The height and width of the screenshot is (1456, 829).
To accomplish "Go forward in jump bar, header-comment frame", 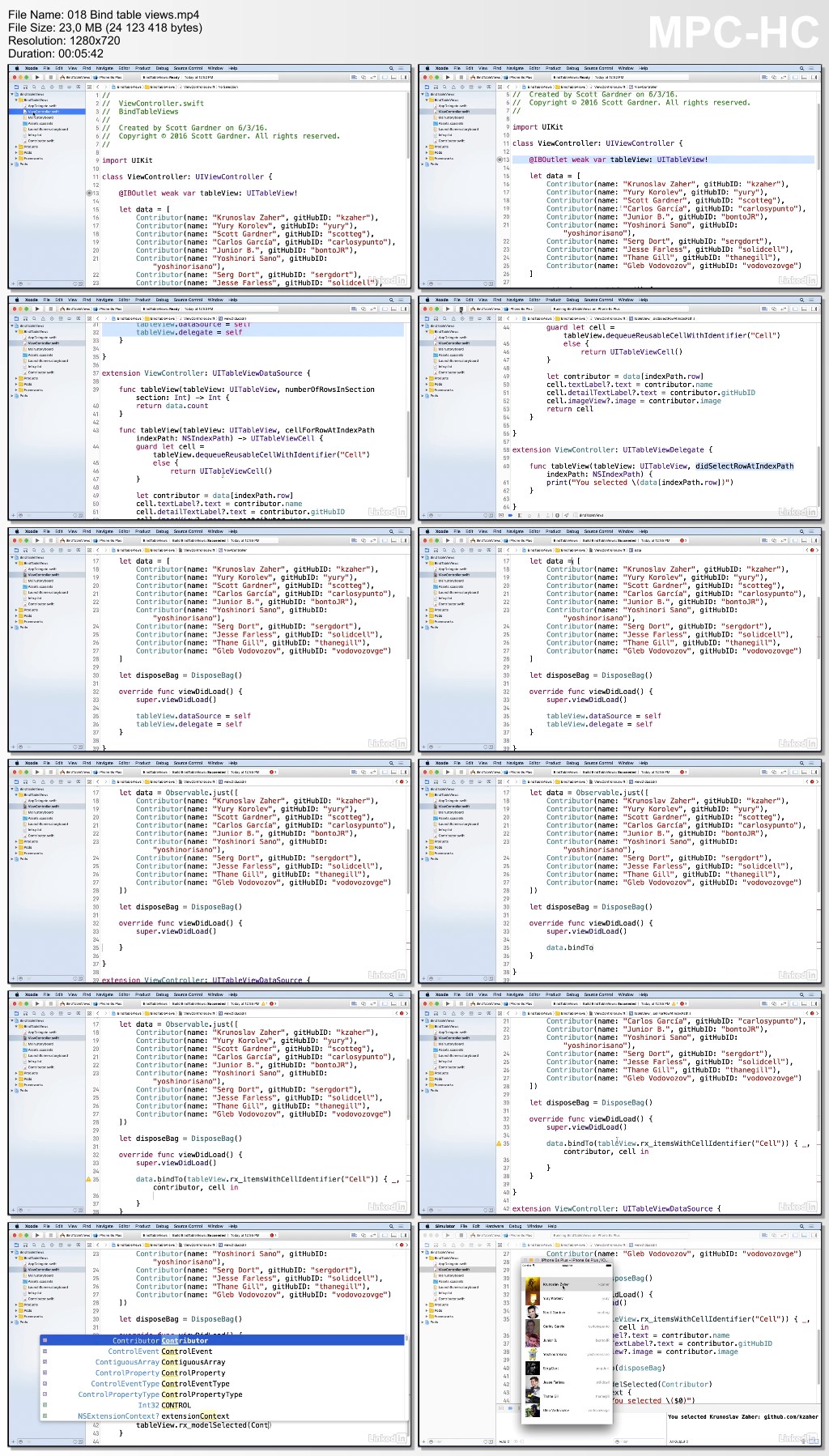I will tap(105, 87).
